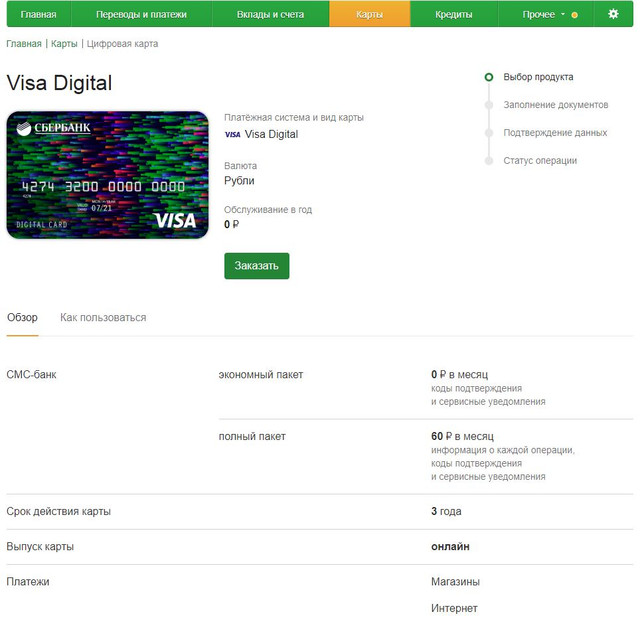640x625 pixels.
Task: Open the settings gear icon
Action: [x=613, y=14]
